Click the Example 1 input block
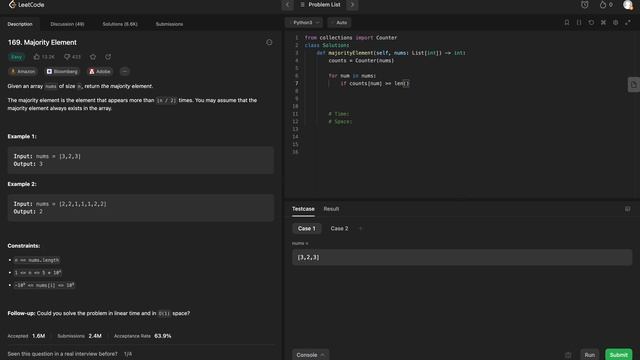 [x=140, y=160]
